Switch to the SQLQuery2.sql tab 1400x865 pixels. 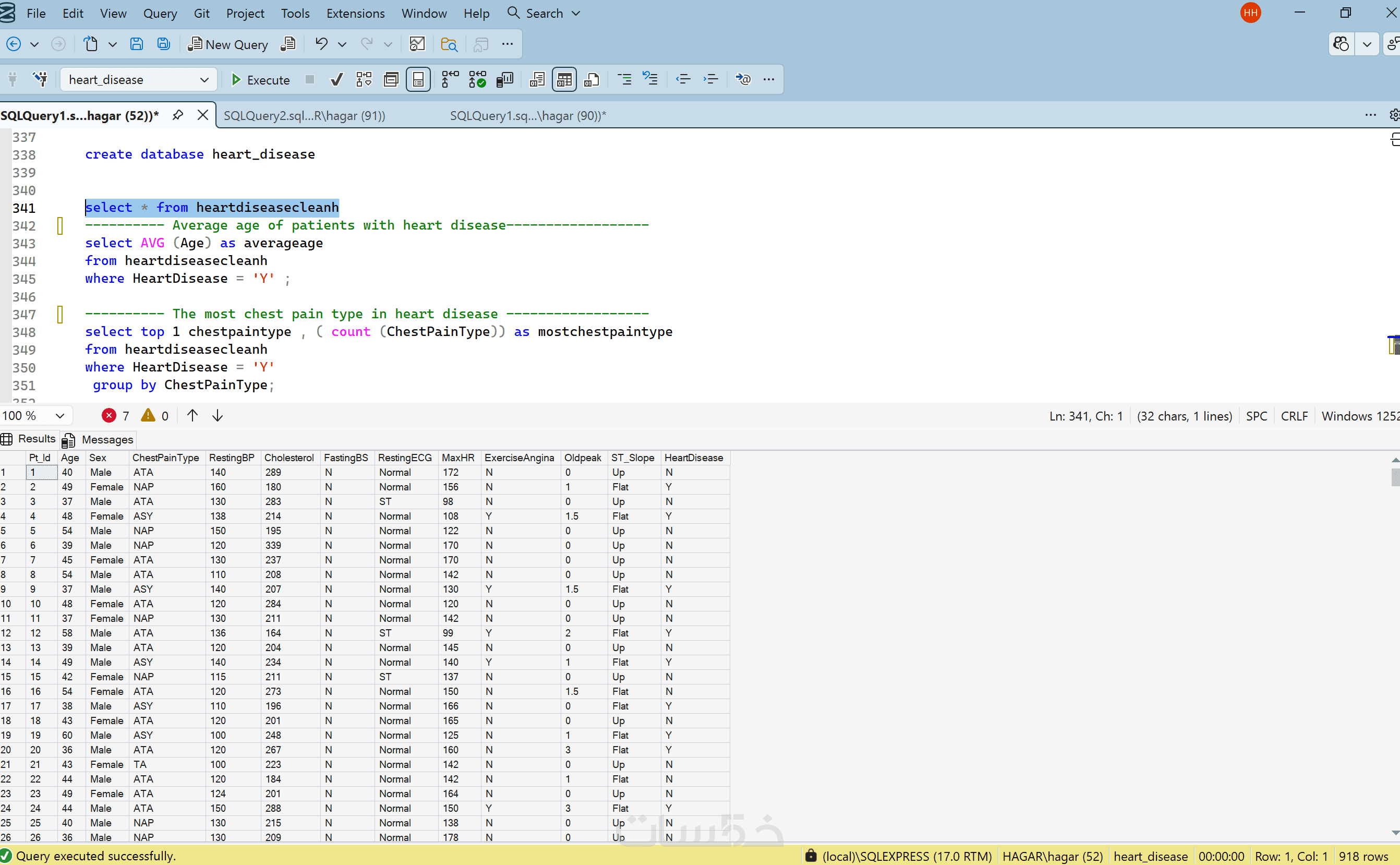click(x=304, y=116)
